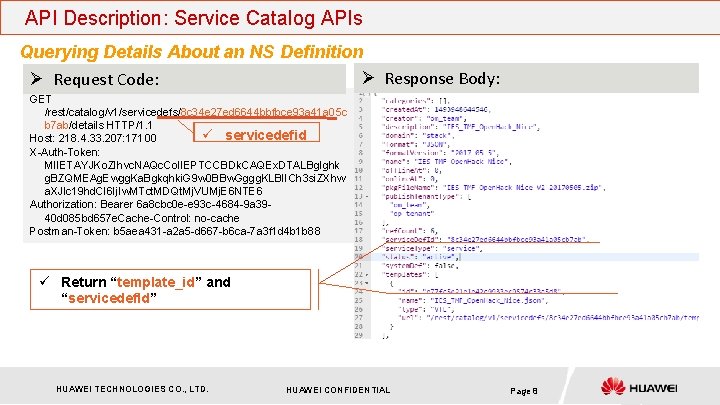720x405 pixels.
Task: Click 'template_id' in the Return note
Action: tap(156, 281)
